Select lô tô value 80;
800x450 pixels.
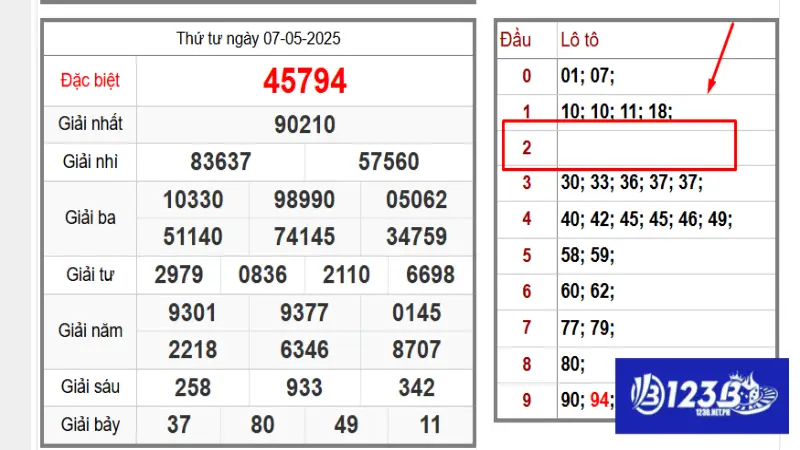(x=573, y=364)
